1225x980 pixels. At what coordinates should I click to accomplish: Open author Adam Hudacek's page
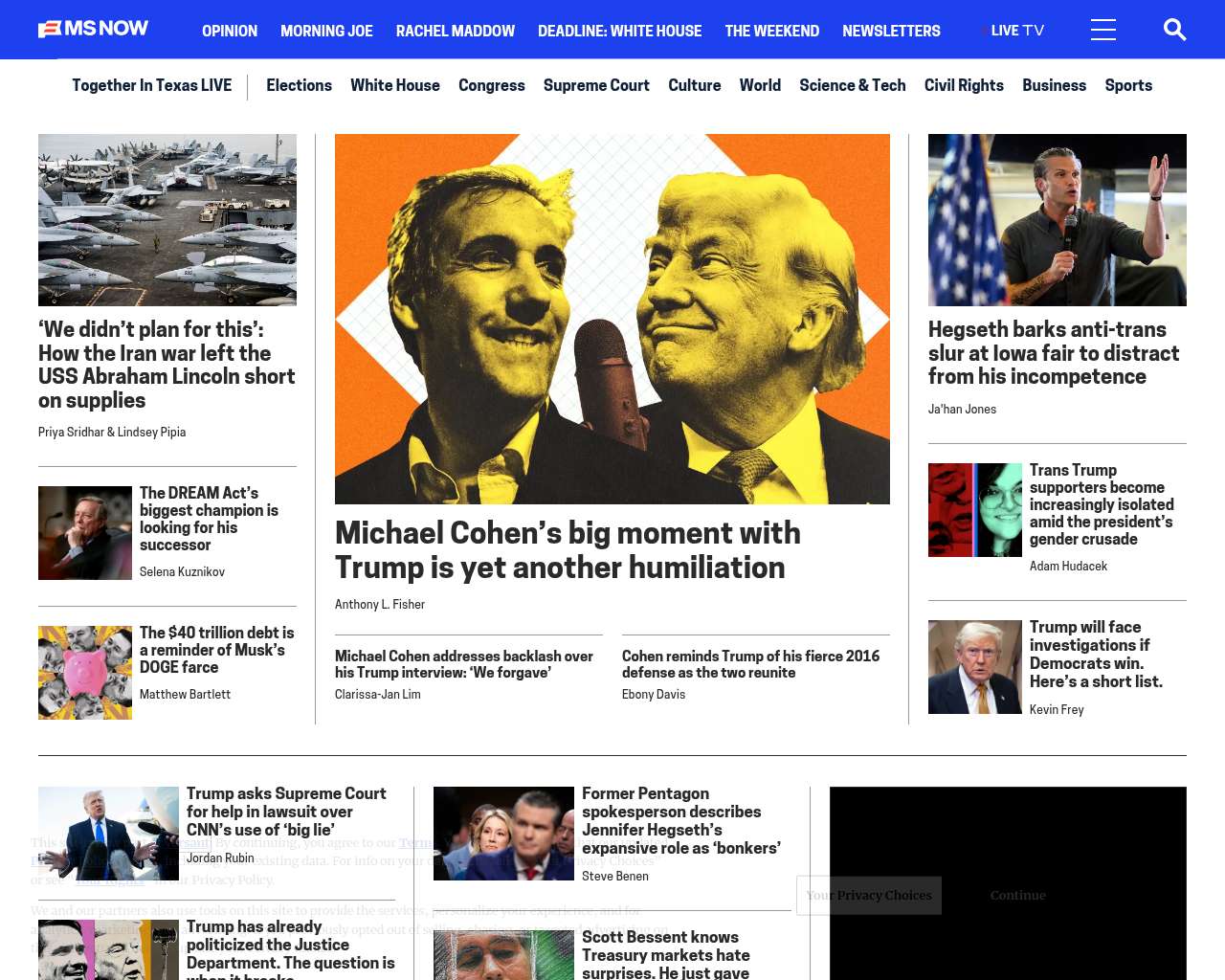1068,567
